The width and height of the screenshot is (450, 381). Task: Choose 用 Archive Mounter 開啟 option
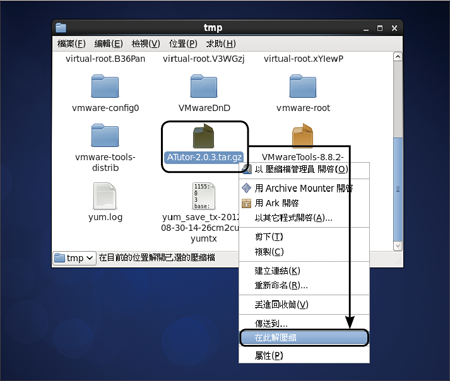click(x=304, y=188)
